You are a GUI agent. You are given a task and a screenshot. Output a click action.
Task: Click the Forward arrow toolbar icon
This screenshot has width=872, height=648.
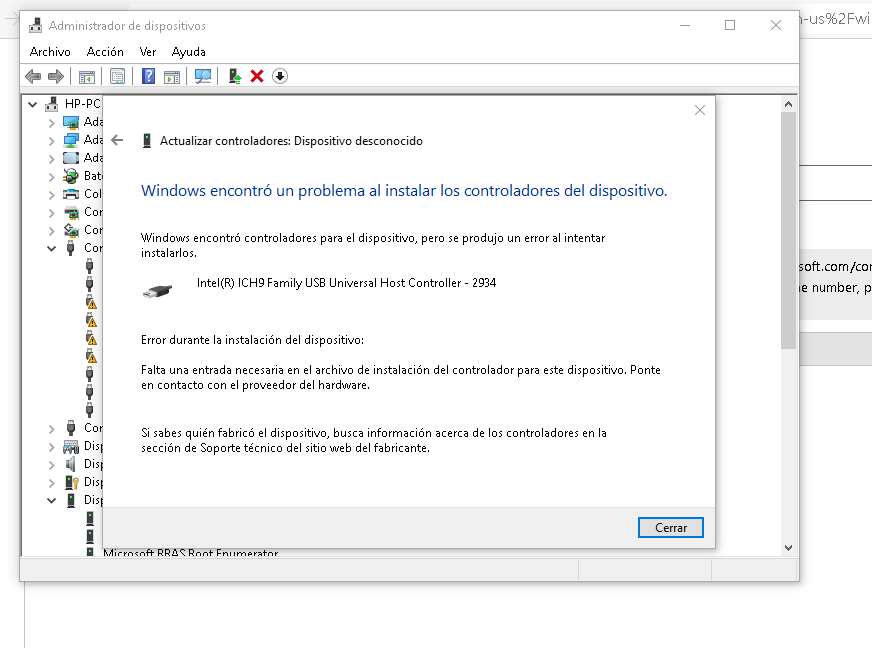coord(56,76)
